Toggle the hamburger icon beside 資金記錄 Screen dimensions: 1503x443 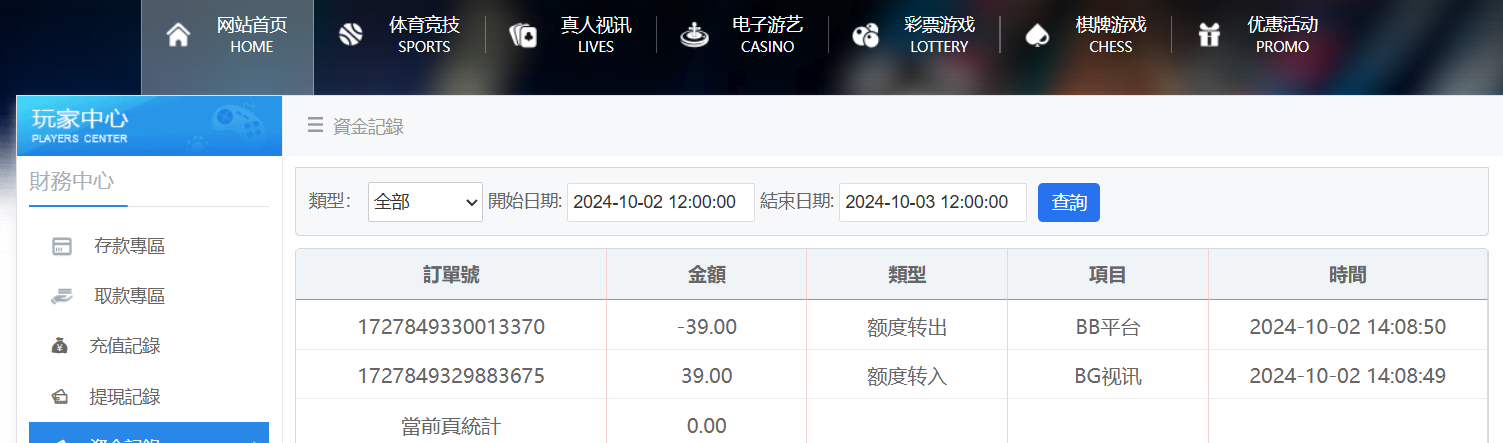pos(315,125)
